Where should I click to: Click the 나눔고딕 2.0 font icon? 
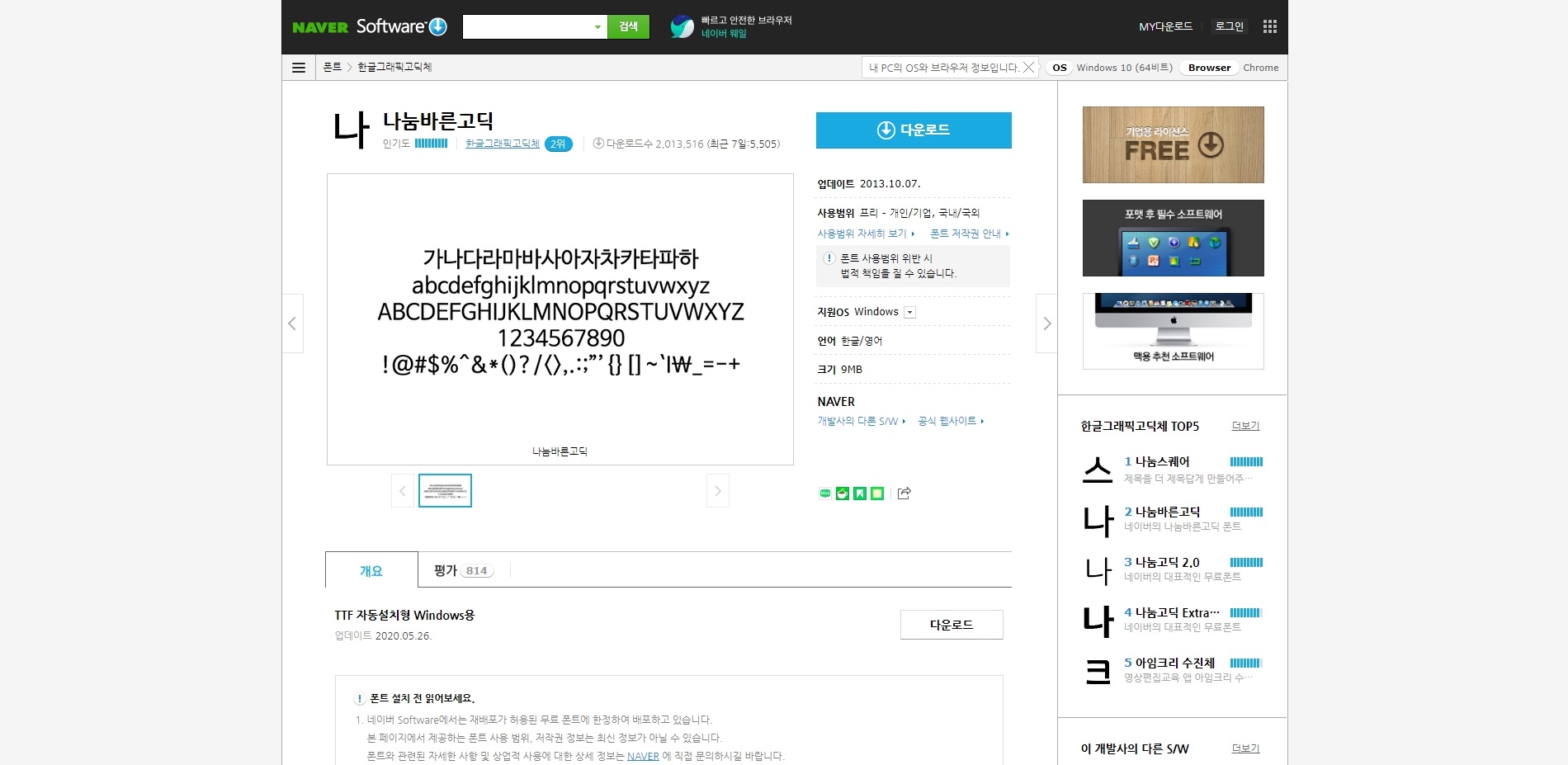[x=1098, y=571]
